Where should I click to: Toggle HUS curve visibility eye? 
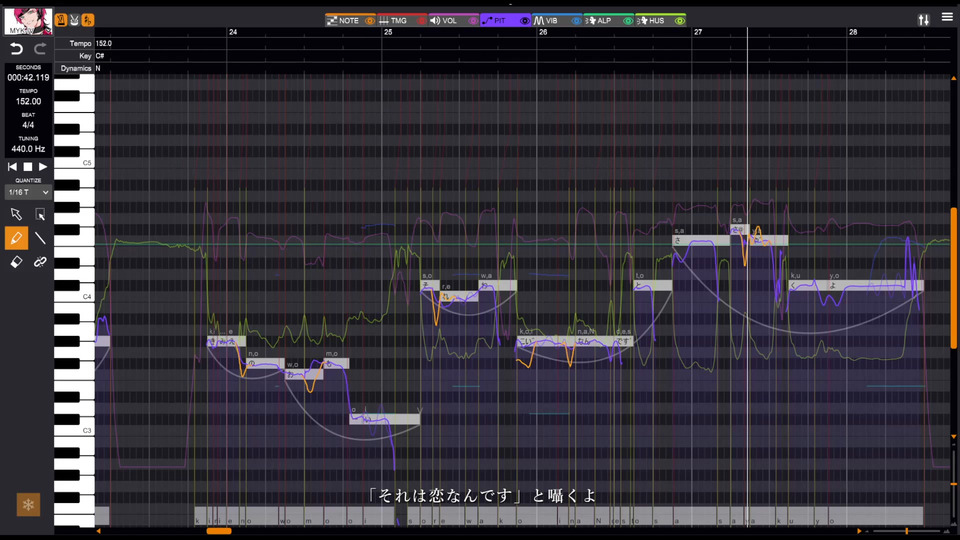click(680, 21)
